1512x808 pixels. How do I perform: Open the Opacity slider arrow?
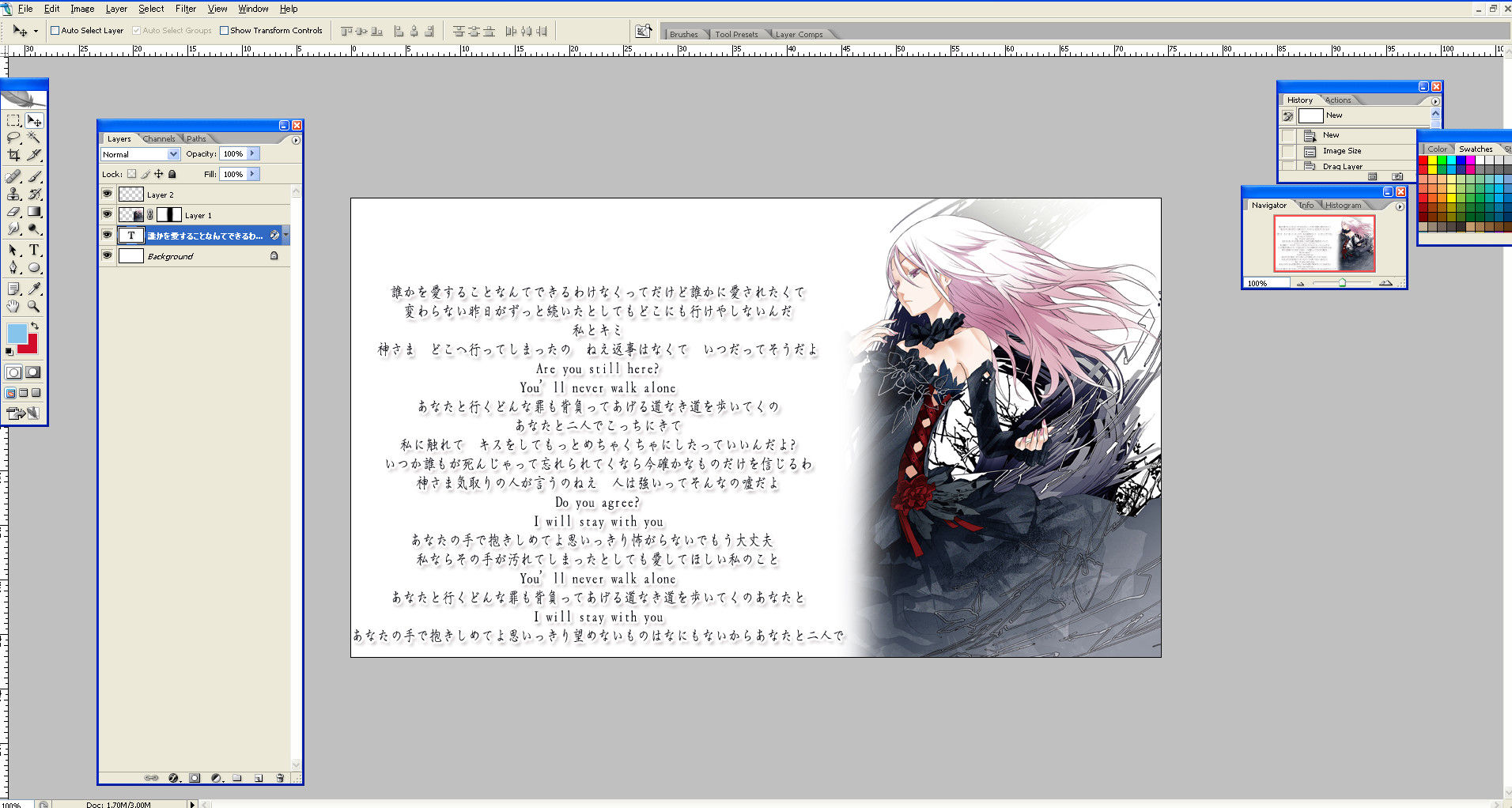coord(252,153)
